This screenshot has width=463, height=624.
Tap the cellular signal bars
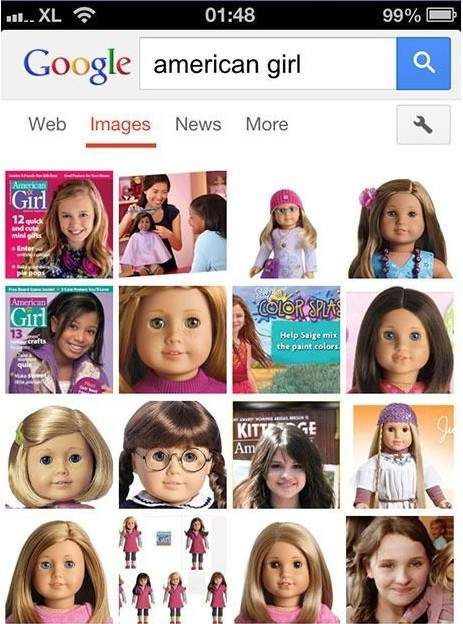point(20,17)
